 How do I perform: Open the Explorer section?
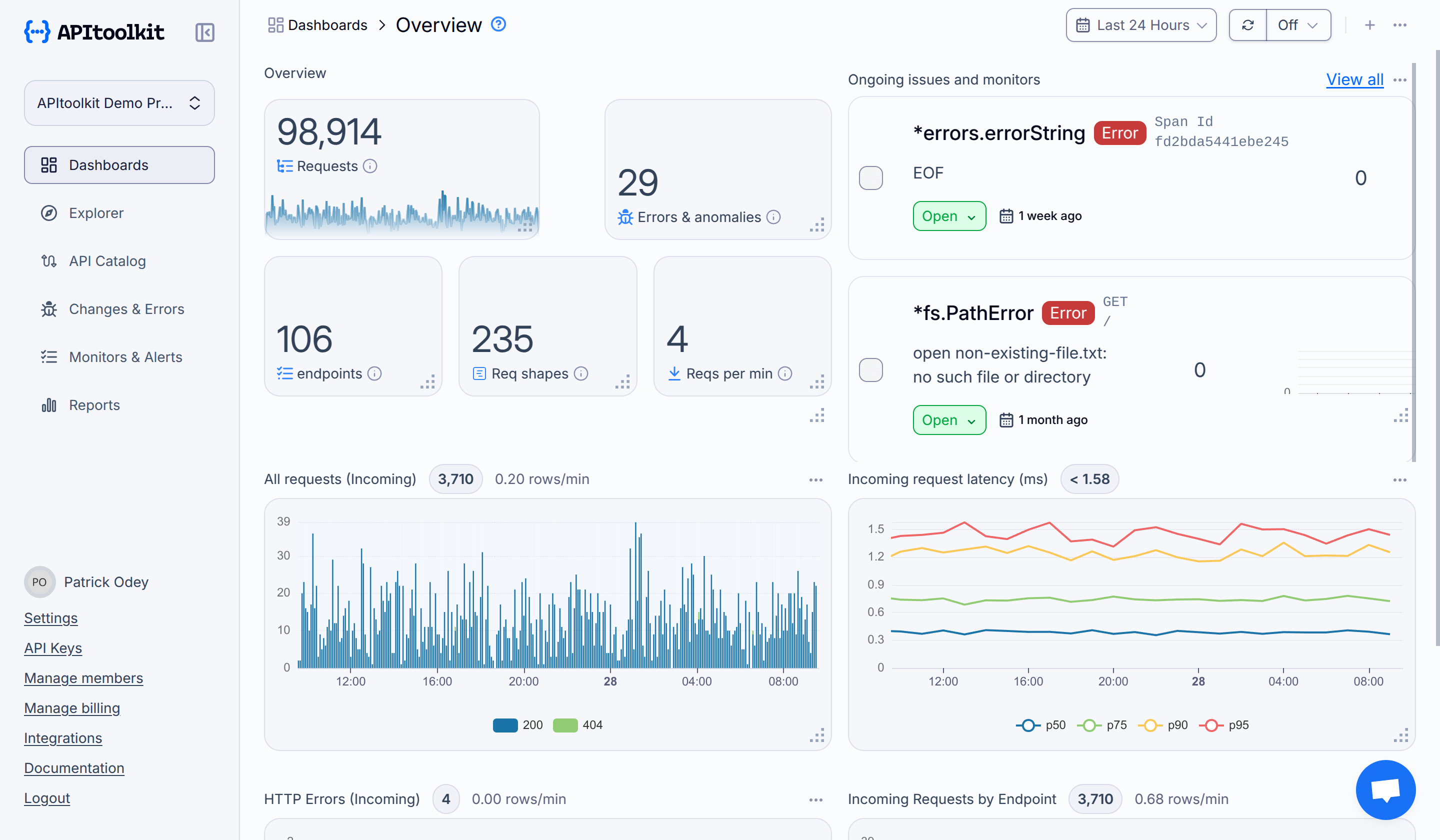pos(95,212)
